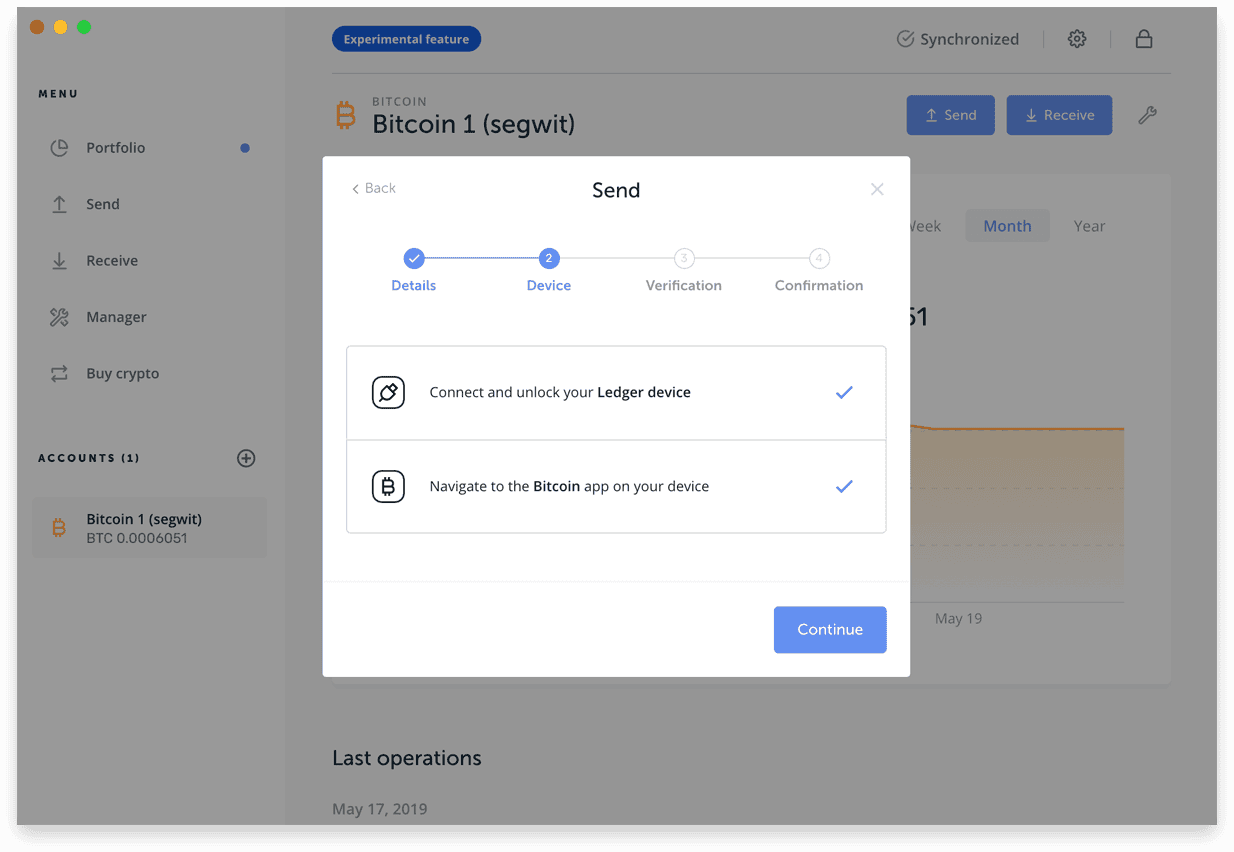Click the 'May 19' chart axis label
Screen dimensions: 1234x852
958,619
